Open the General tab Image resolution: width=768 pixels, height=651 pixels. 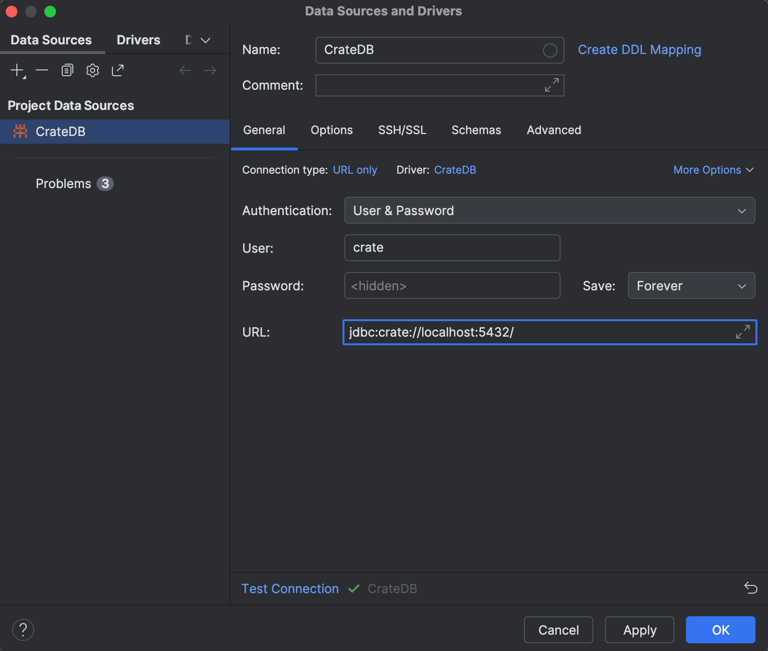(264, 130)
